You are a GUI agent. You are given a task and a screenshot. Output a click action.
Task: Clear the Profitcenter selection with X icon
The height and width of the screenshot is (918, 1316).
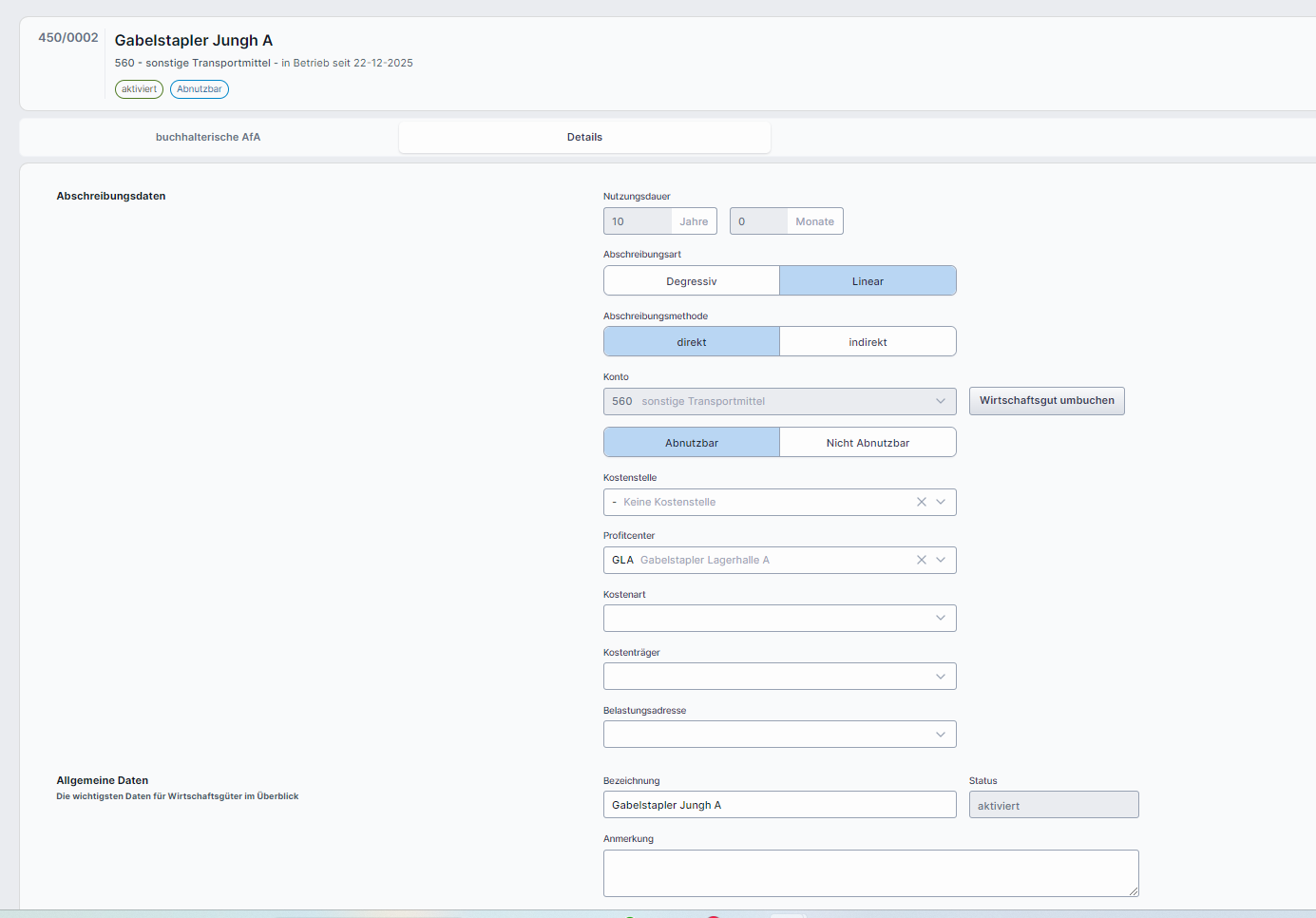click(921, 560)
